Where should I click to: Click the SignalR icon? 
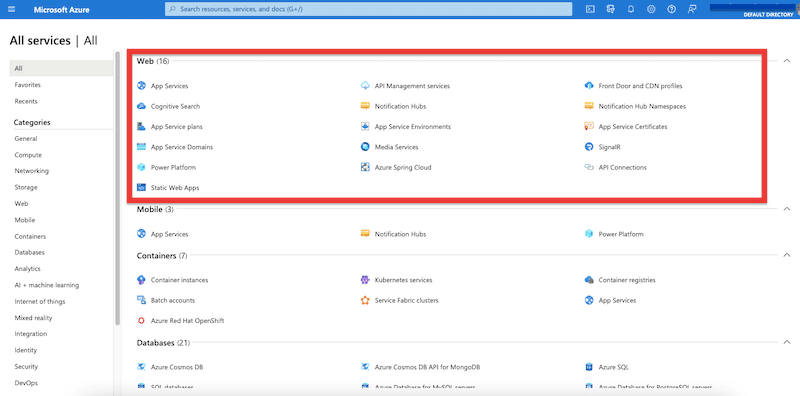pos(589,147)
